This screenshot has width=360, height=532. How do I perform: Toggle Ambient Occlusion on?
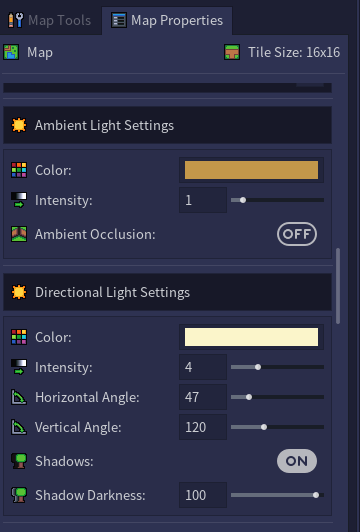(x=297, y=234)
